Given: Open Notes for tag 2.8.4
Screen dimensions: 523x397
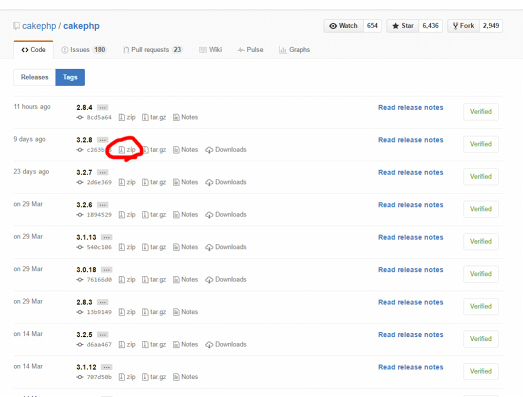Looking at the screenshot, I should pos(185,117).
